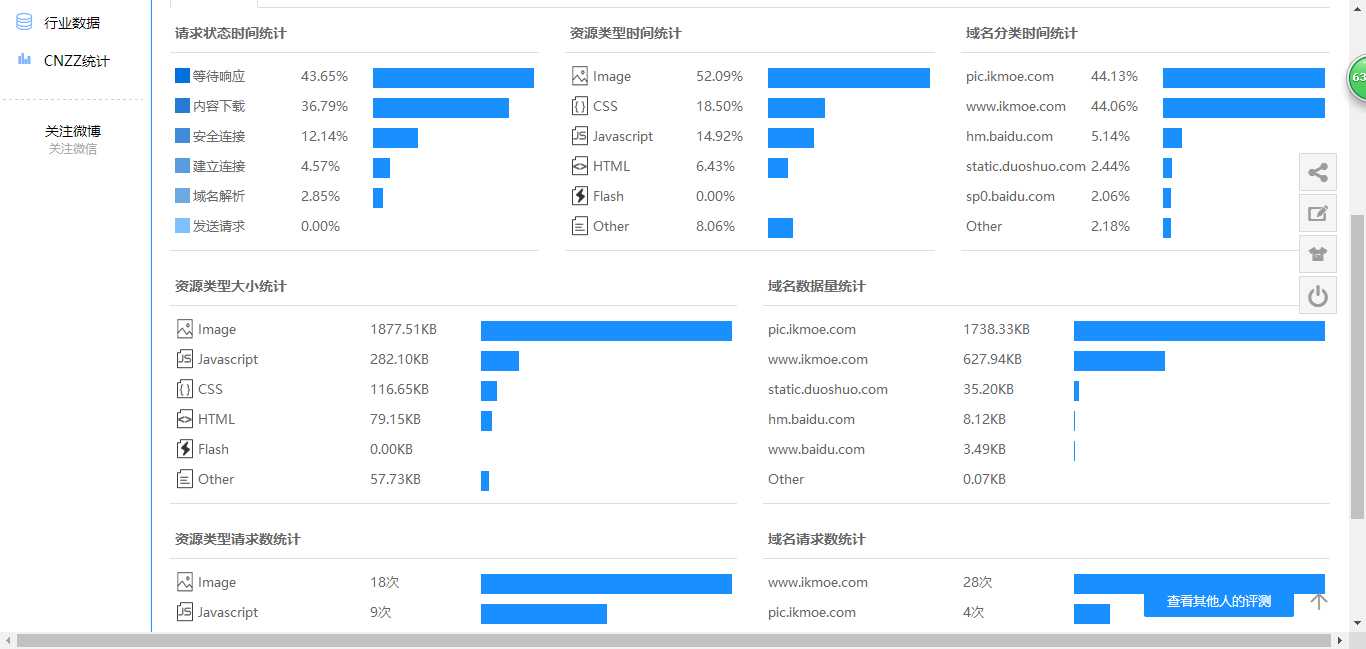Open the edit pencil icon on right toolbar
Image resolution: width=1366 pixels, height=649 pixels.
[1318, 213]
